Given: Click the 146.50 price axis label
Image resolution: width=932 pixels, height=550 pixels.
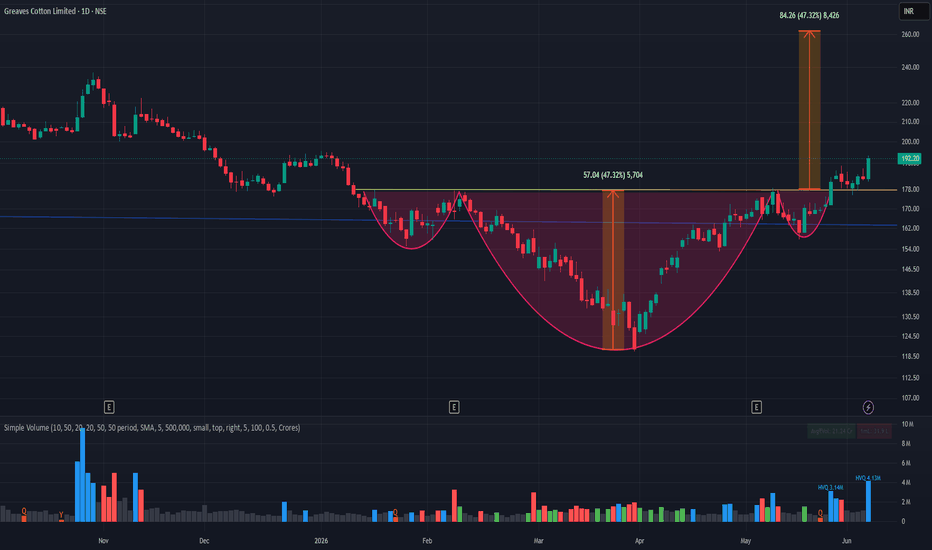Looking at the screenshot, I should click(910, 269).
